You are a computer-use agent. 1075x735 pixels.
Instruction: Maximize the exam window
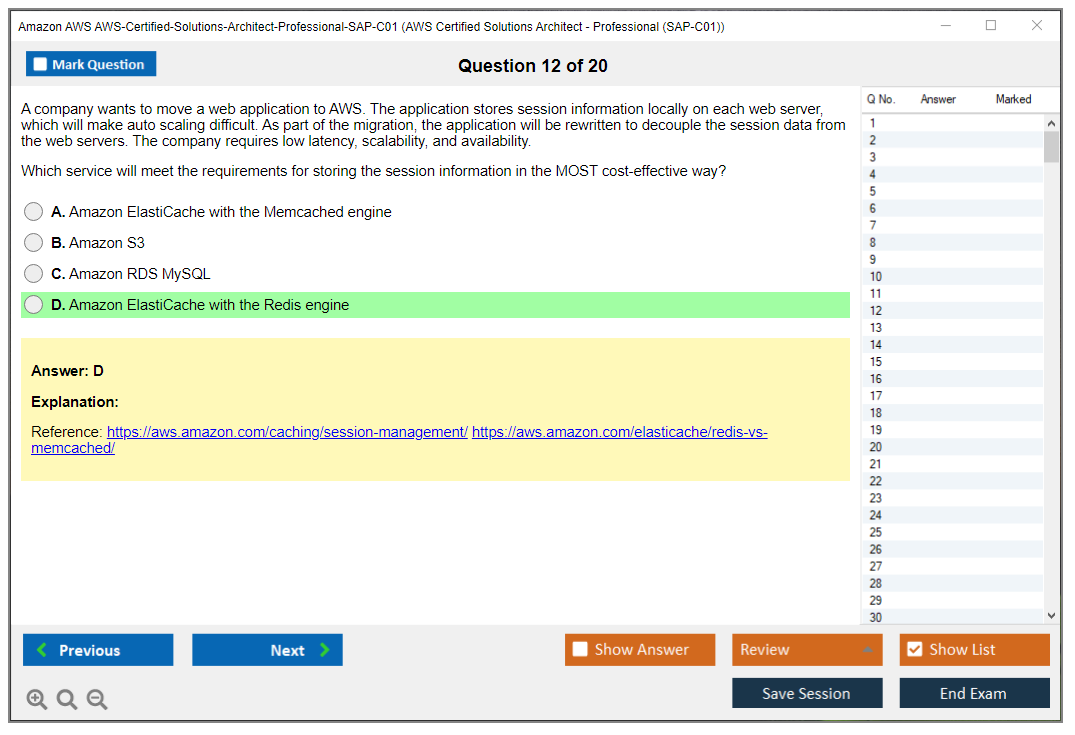click(991, 26)
